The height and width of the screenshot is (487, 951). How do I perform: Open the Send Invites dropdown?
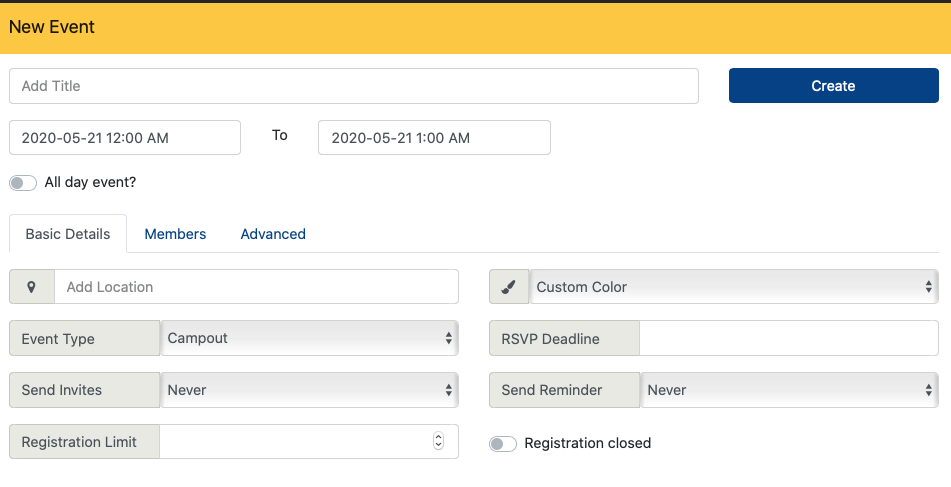click(309, 390)
